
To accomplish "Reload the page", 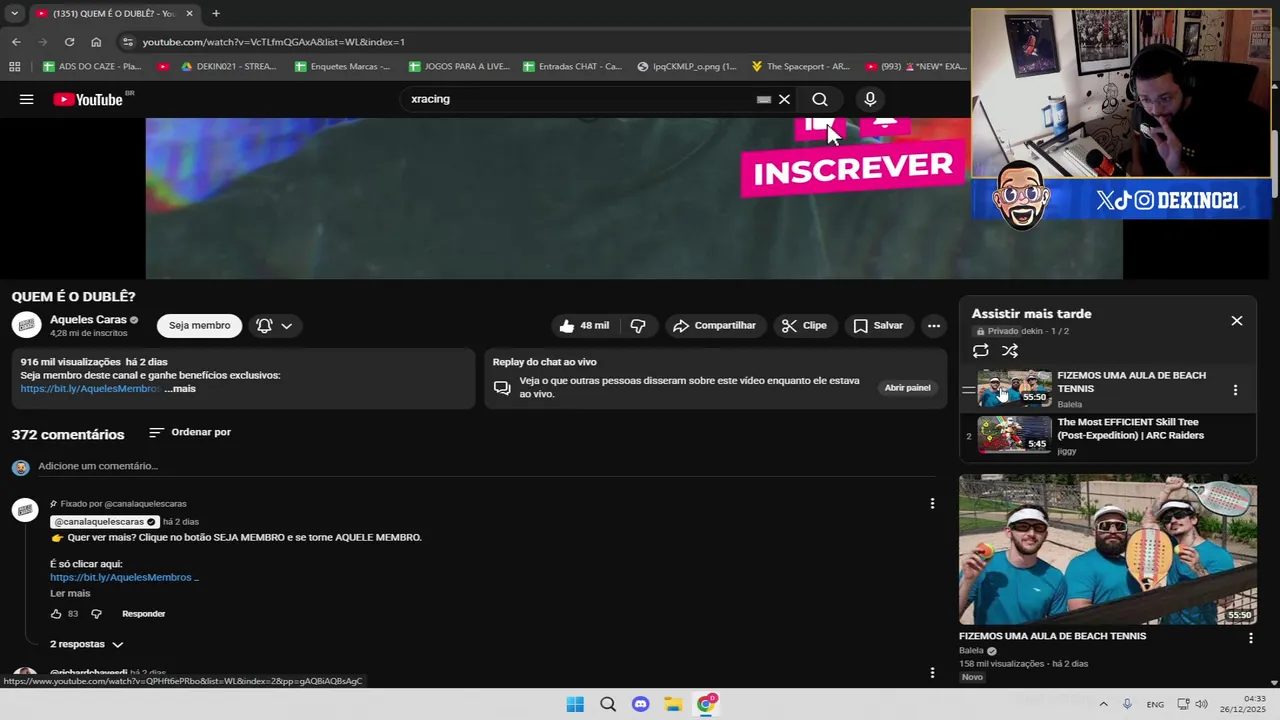I will pyautogui.click(x=69, y=42).
